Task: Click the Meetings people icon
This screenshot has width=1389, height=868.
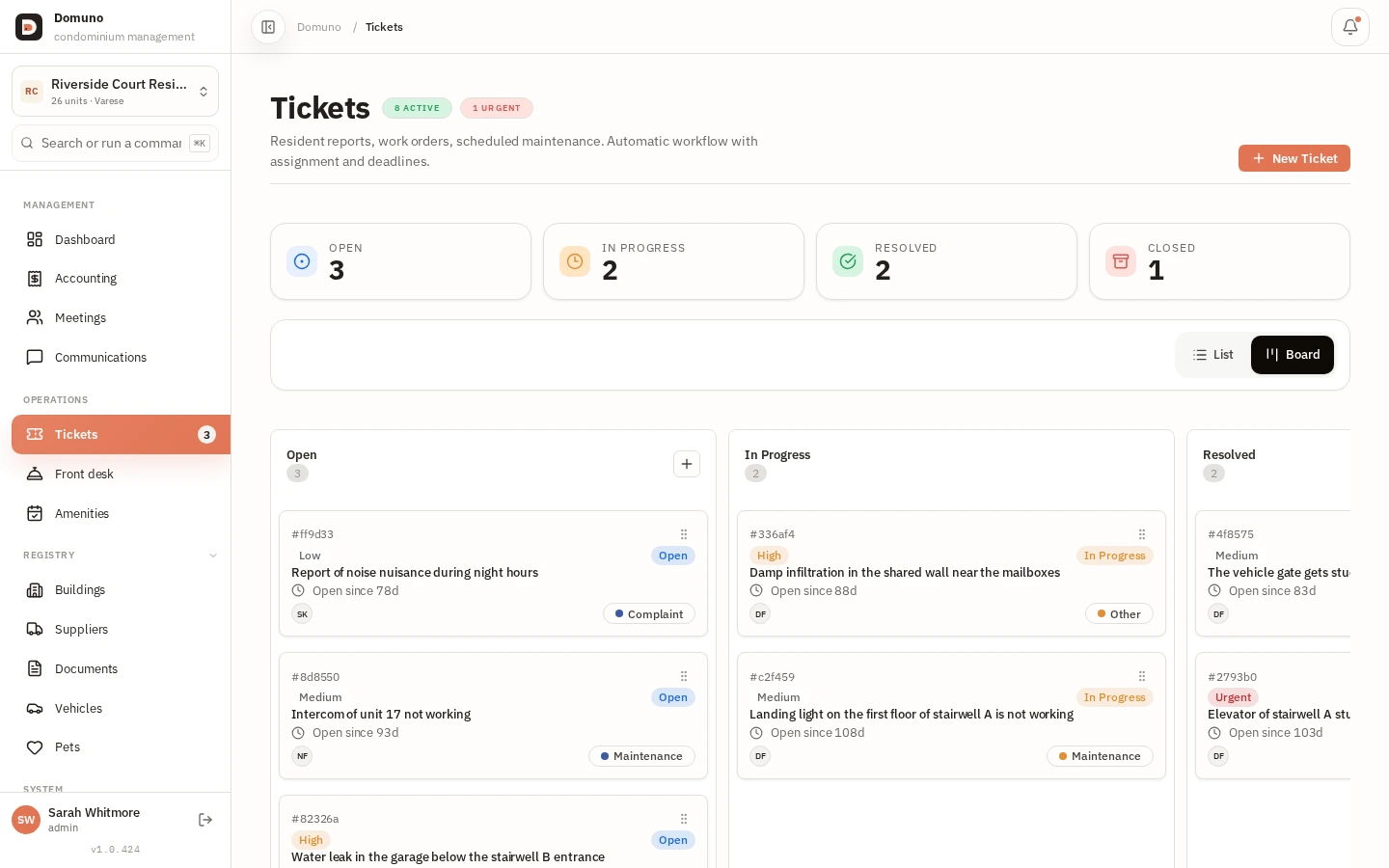Action: click(35, 317)
